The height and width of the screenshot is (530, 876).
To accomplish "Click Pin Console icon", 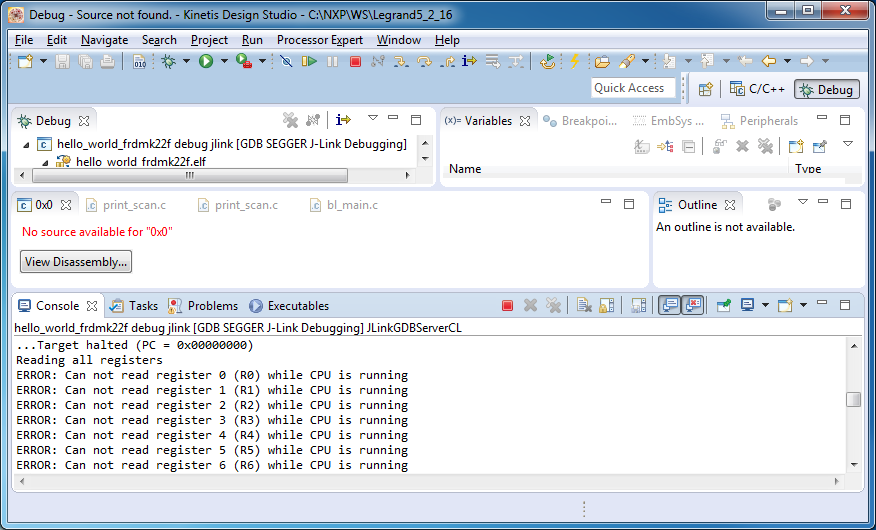I will point(724,305).
